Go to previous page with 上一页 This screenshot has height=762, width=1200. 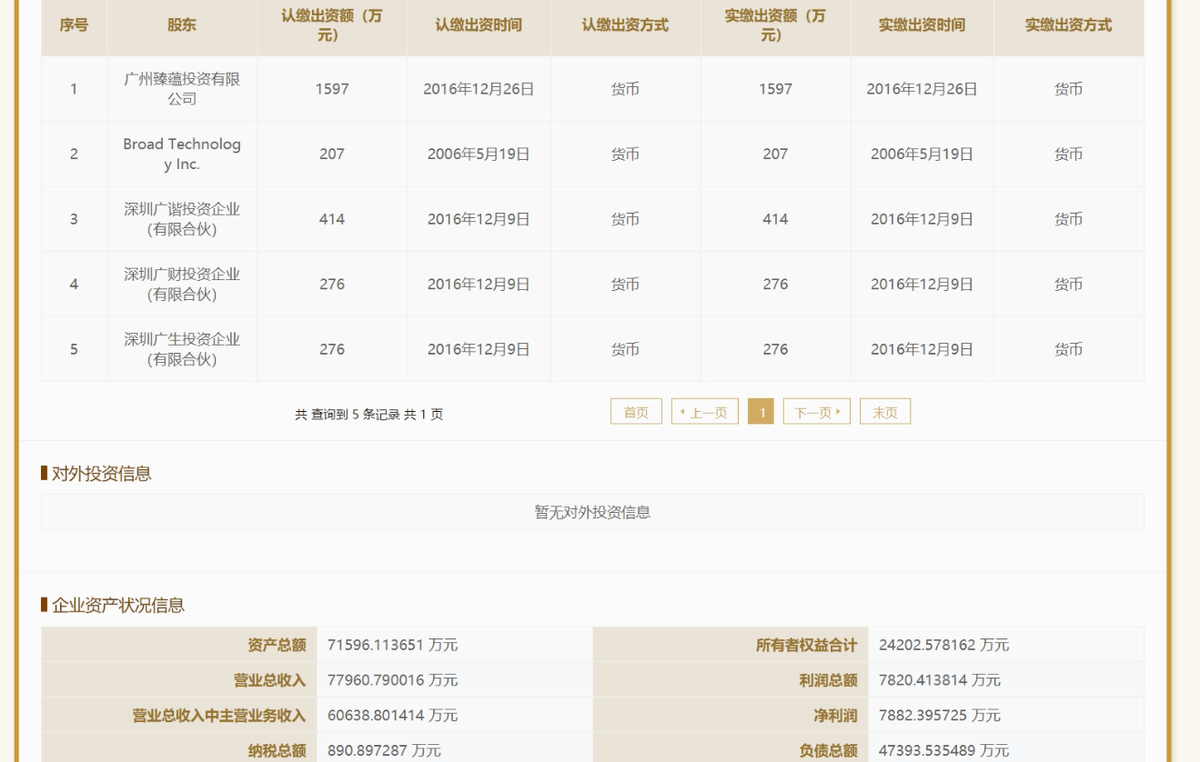point(705,412)
